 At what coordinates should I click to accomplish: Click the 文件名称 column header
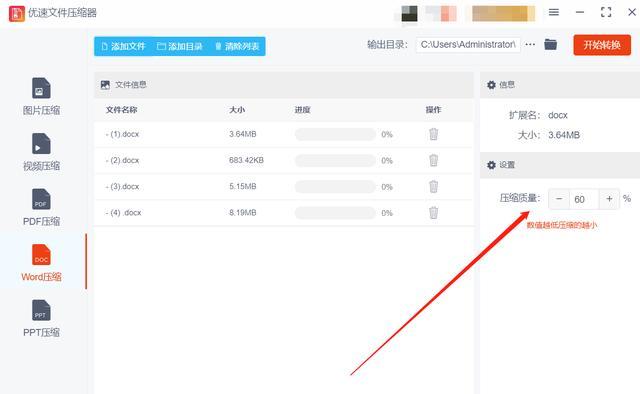(x=121, y=109)
